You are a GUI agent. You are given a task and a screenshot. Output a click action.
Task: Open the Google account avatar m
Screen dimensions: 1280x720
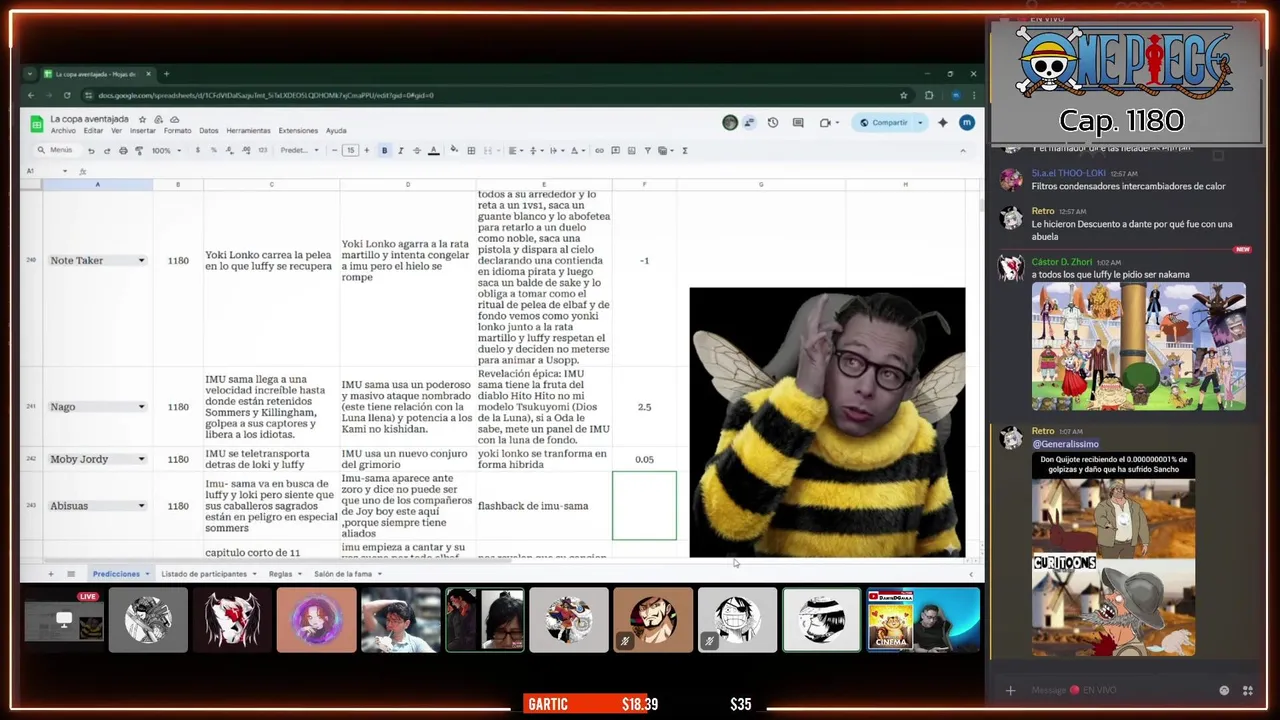point(966,123)
